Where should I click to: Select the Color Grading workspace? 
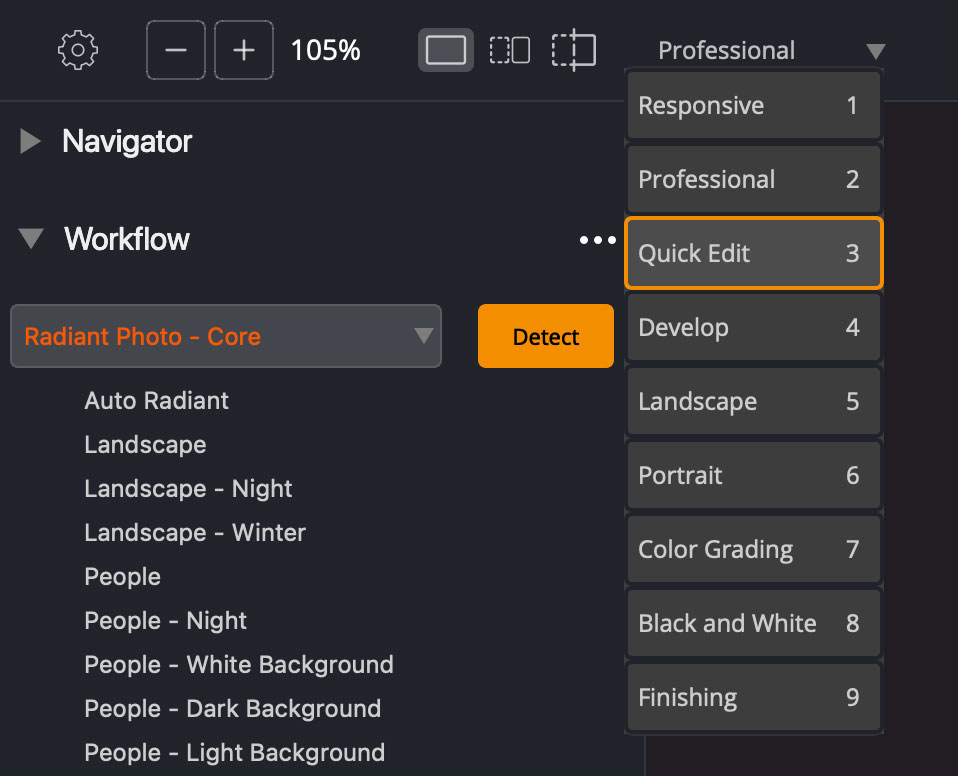tap(753, 550)
